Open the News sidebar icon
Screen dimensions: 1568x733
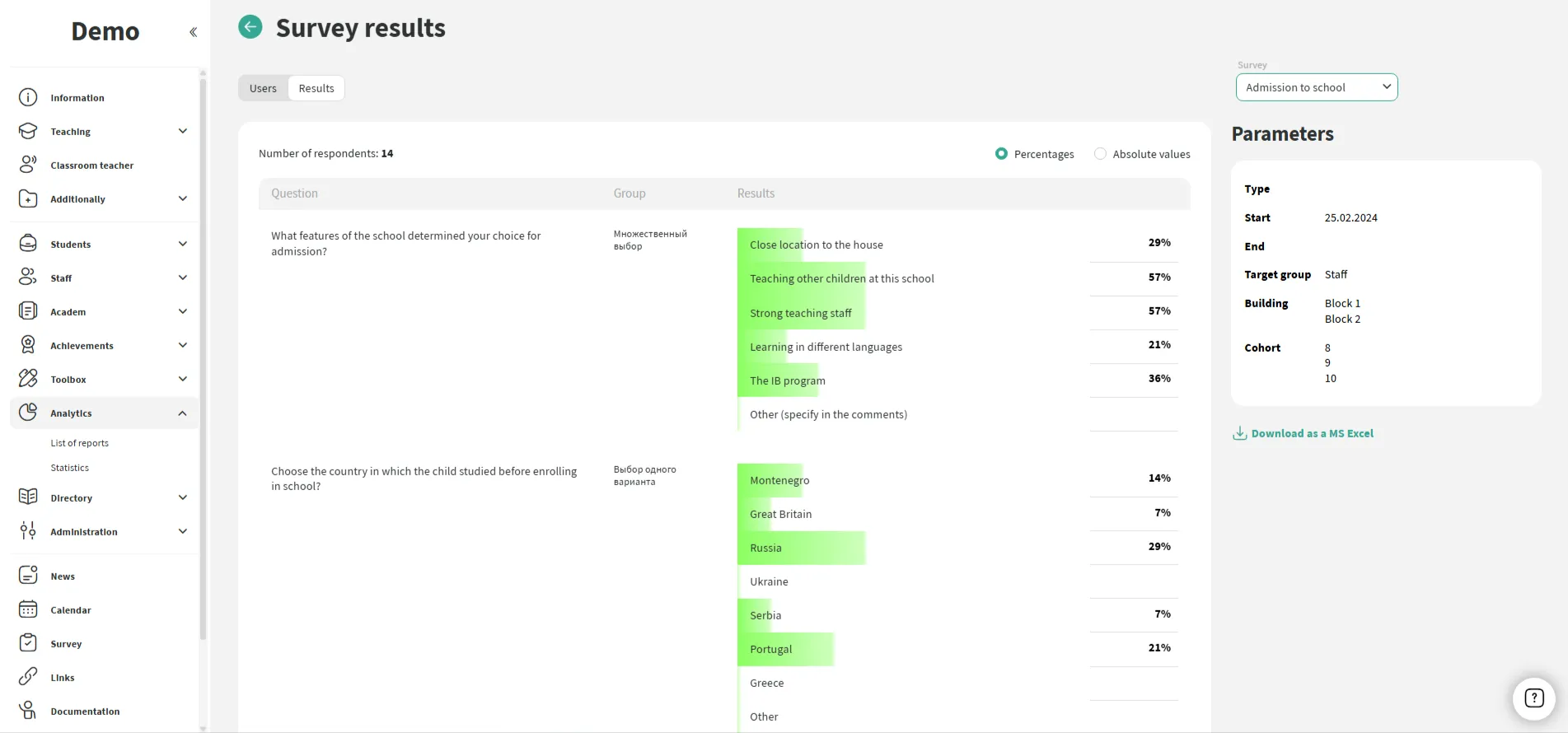[x=28, y=576]
